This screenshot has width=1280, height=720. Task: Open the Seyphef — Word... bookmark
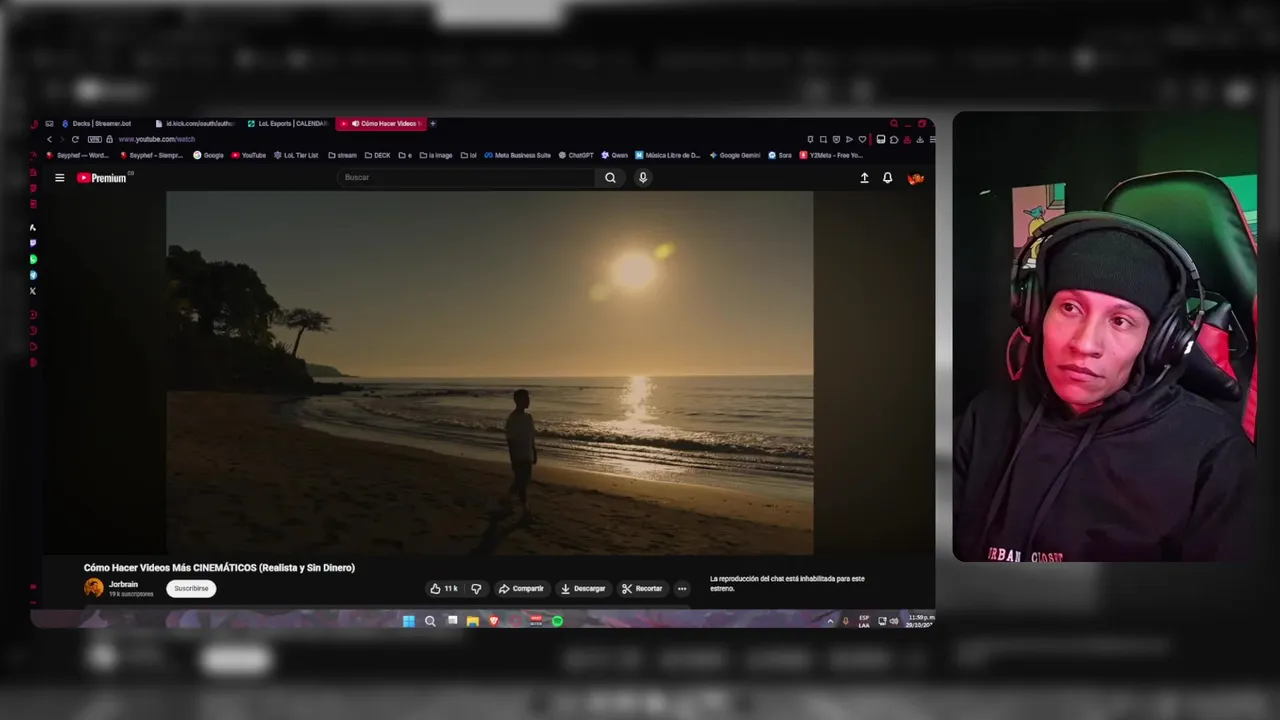point(78,155)
